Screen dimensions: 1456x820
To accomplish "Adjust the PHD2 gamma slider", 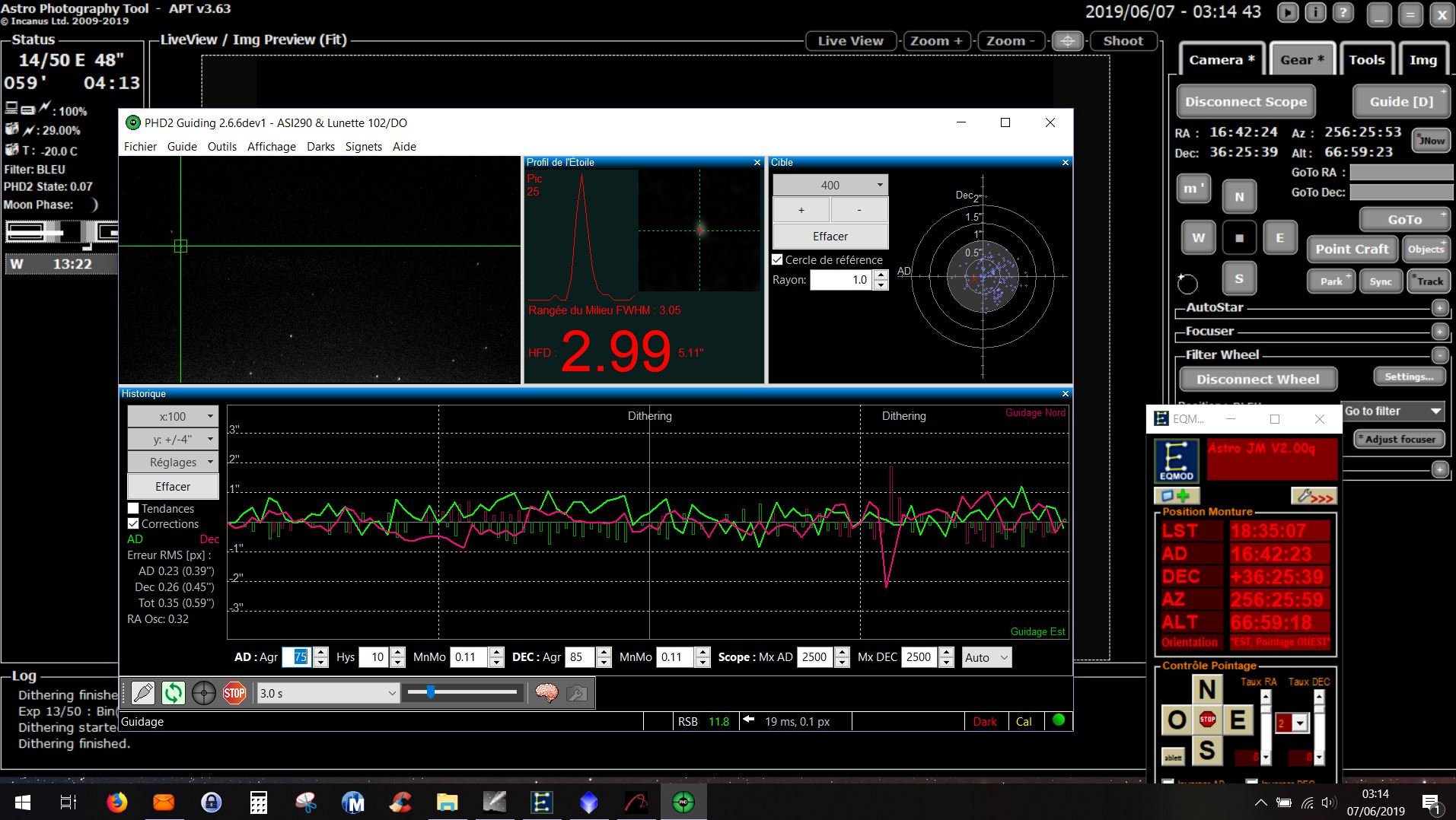I will [x=431, y=692].
